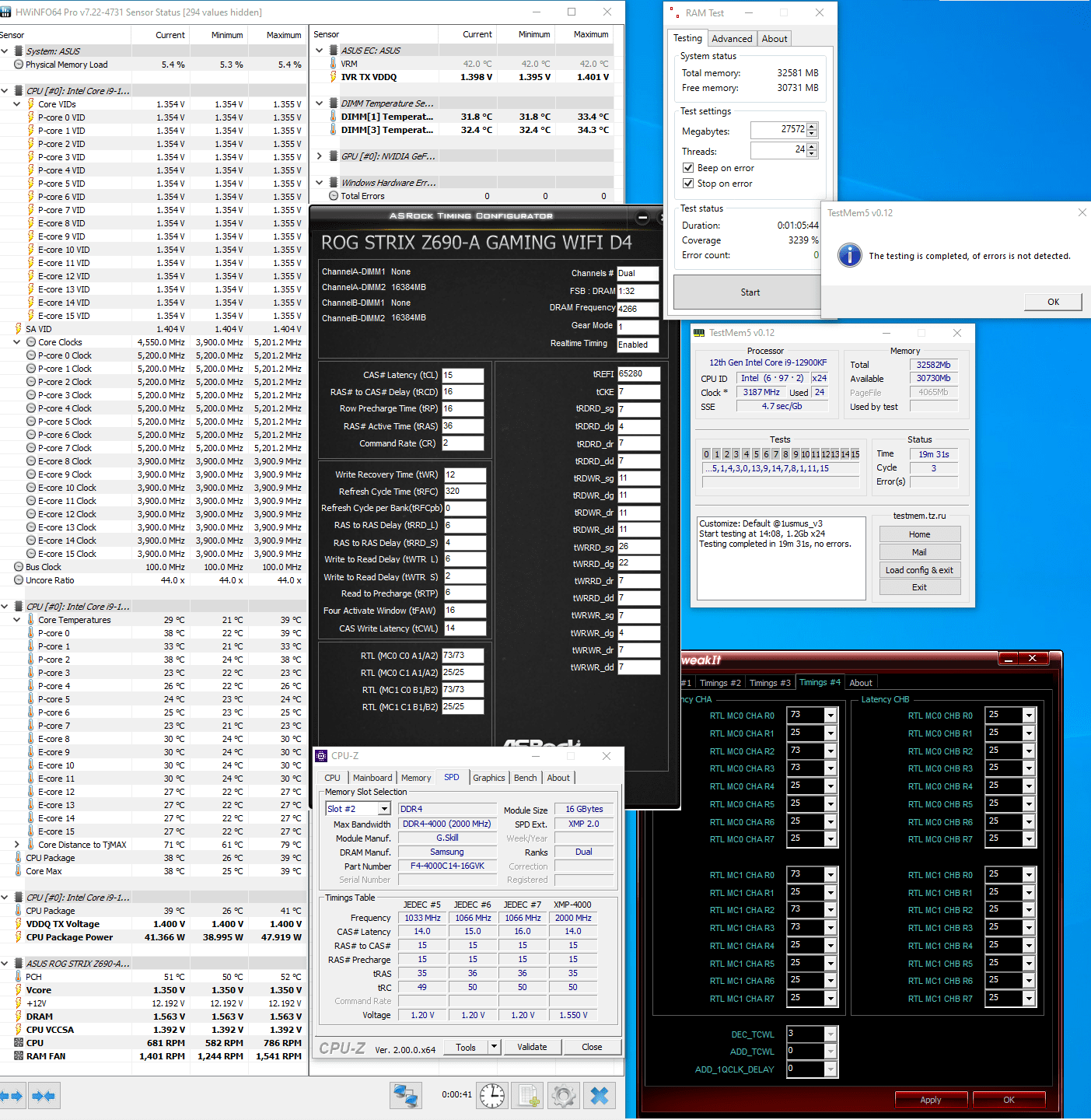1091x1120 pixels.
Task: Open ADD_1QCLK_DELAY dropdown in TweakIt
Action: click(830, 1069)
